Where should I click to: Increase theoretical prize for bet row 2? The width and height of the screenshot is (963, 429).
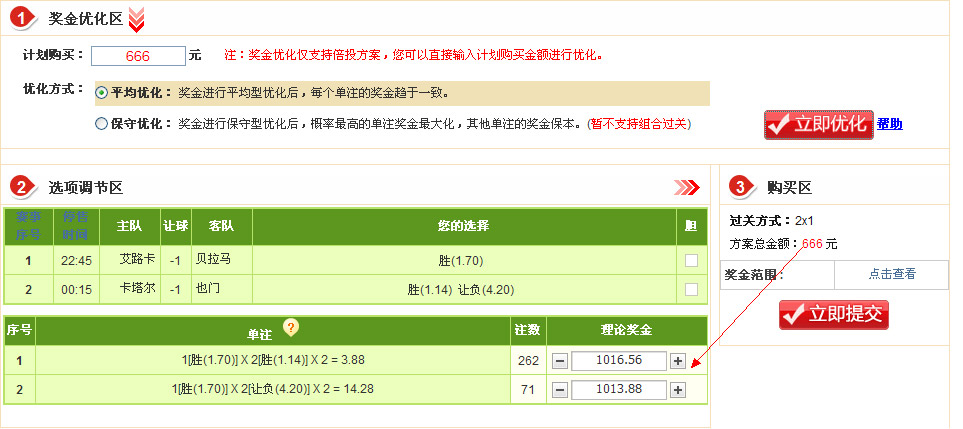[678, 389]
